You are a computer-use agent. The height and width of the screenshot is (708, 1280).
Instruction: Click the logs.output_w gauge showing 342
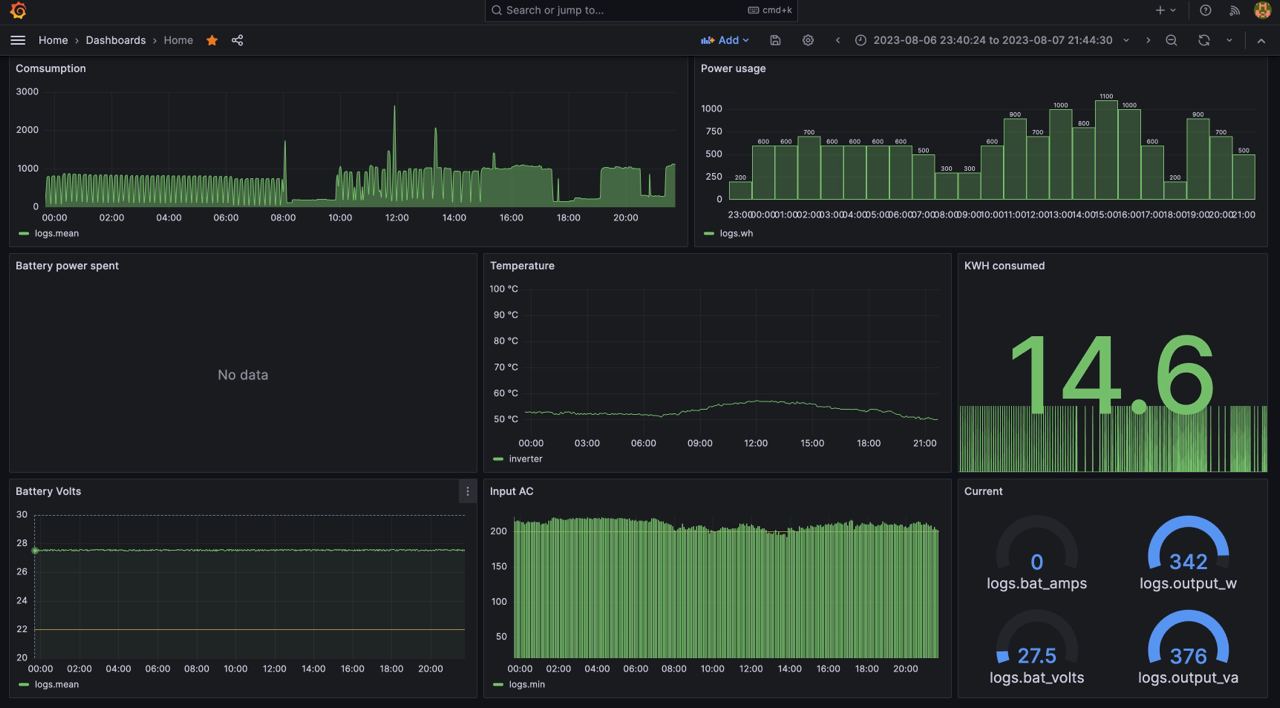(x=1188, y=553)
